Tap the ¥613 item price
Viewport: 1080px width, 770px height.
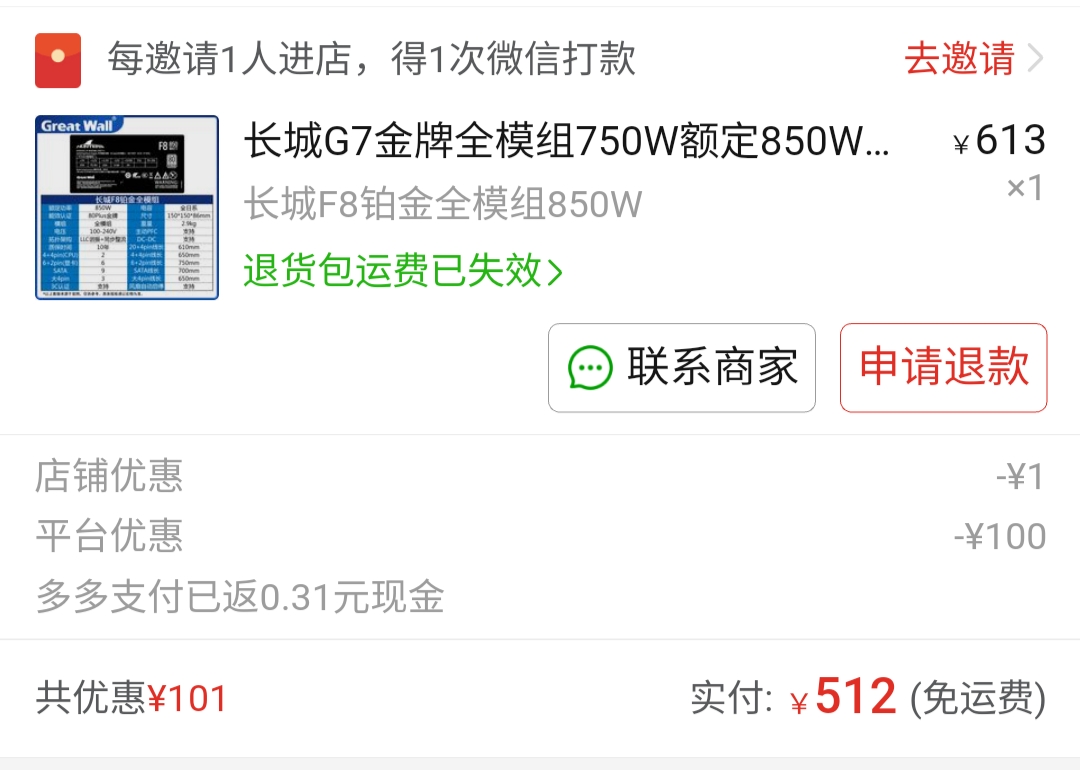point(999,140)
